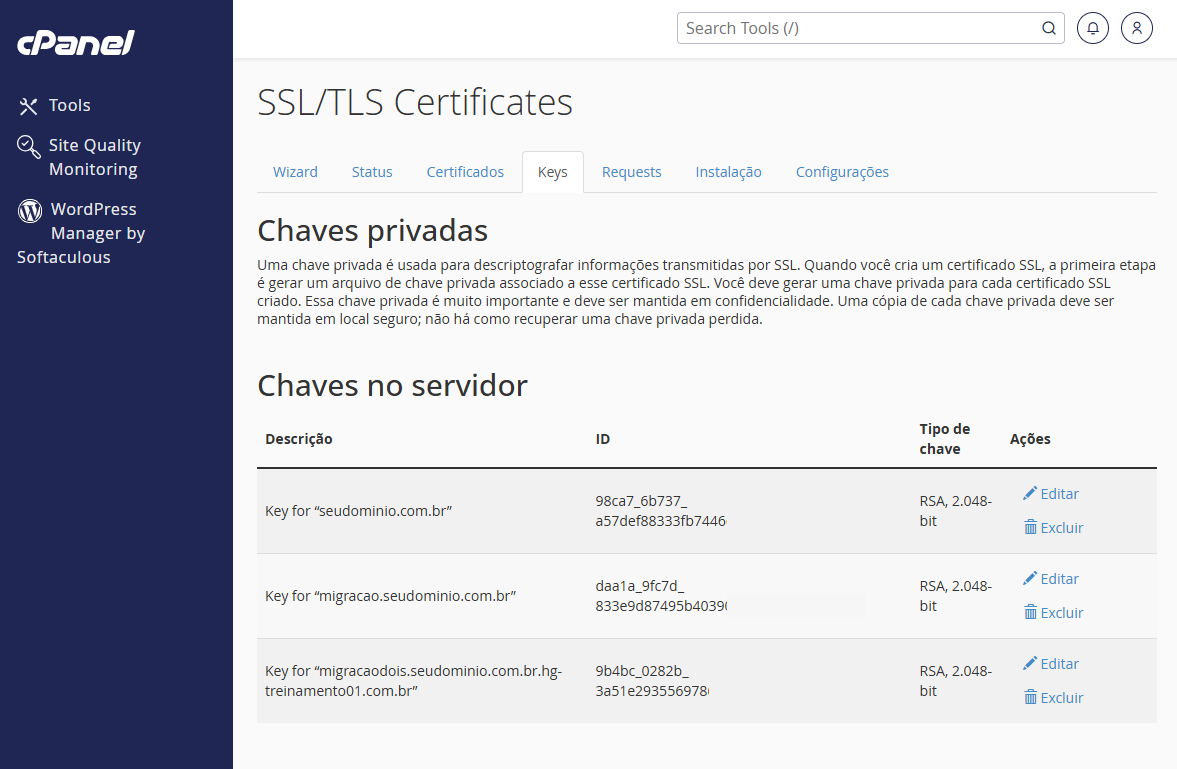Click the search magnifier icon
The image size is (1177, 769).
click(x=1049, y=29)
